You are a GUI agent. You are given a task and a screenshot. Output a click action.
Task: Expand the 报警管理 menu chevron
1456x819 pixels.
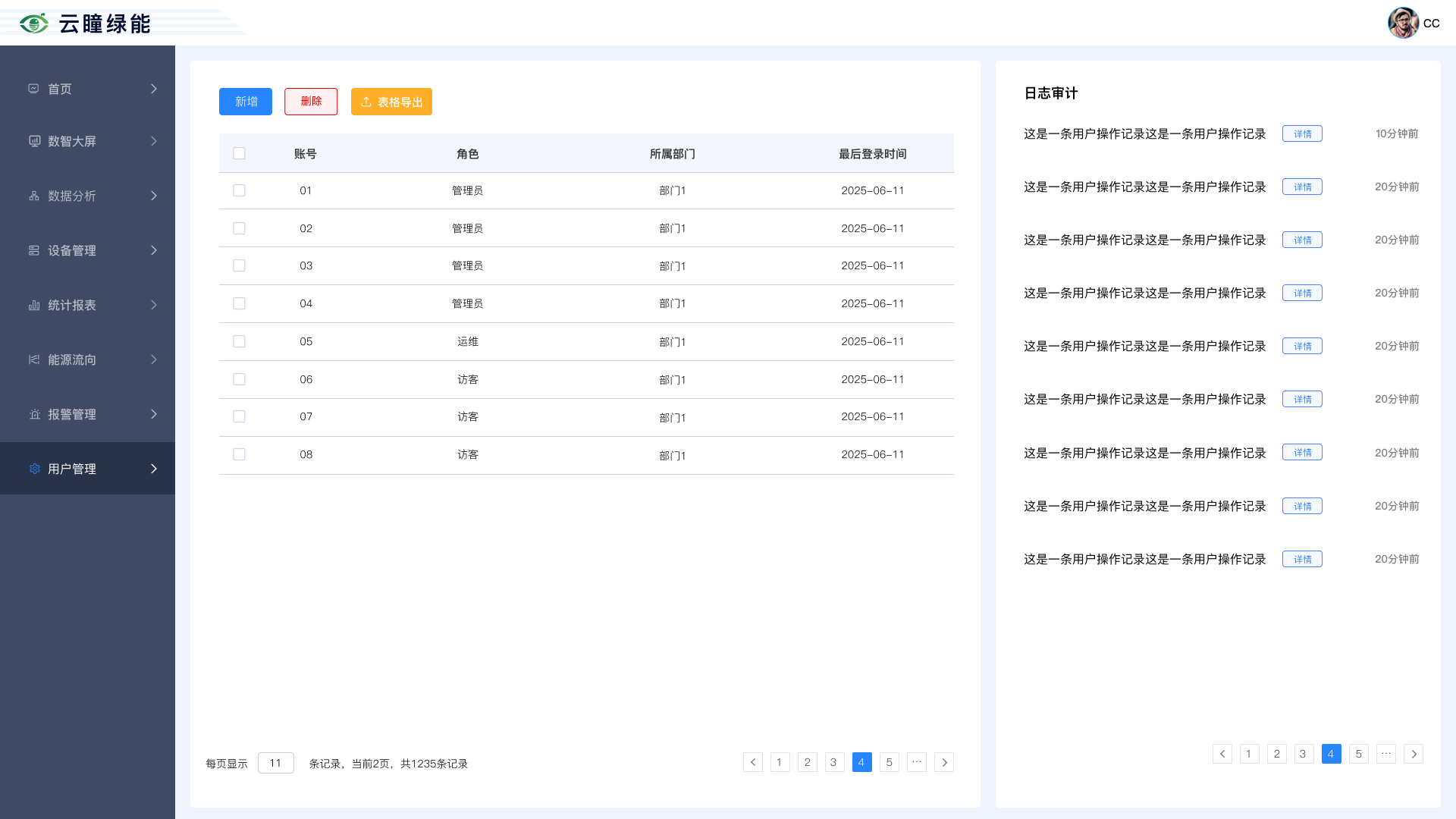[154, 414]
